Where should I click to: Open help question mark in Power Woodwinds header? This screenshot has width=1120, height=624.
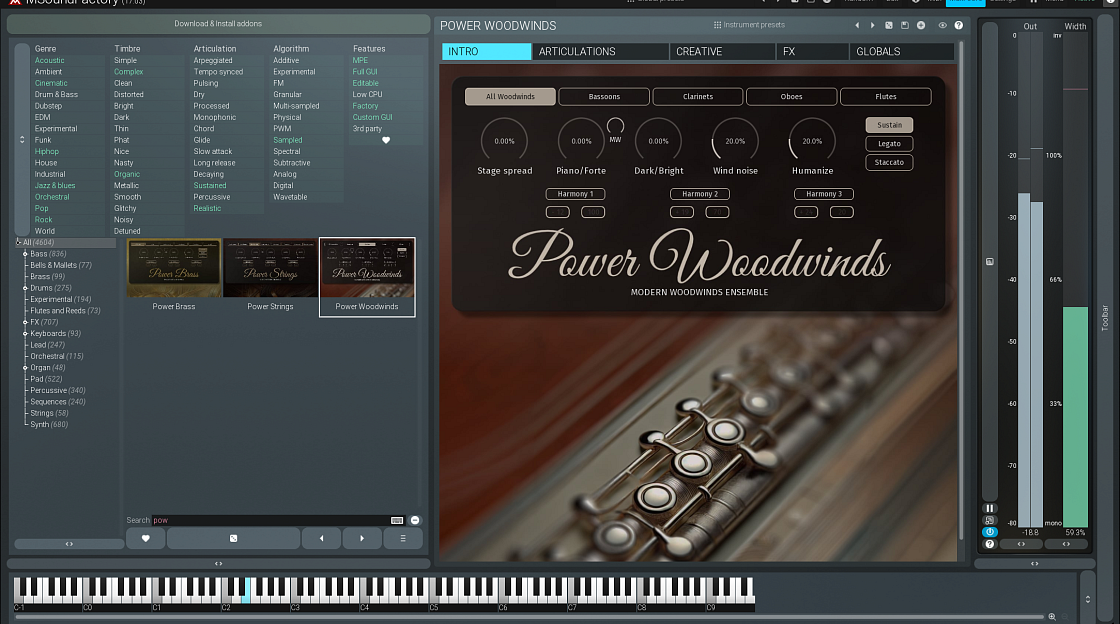pos(959,25)
